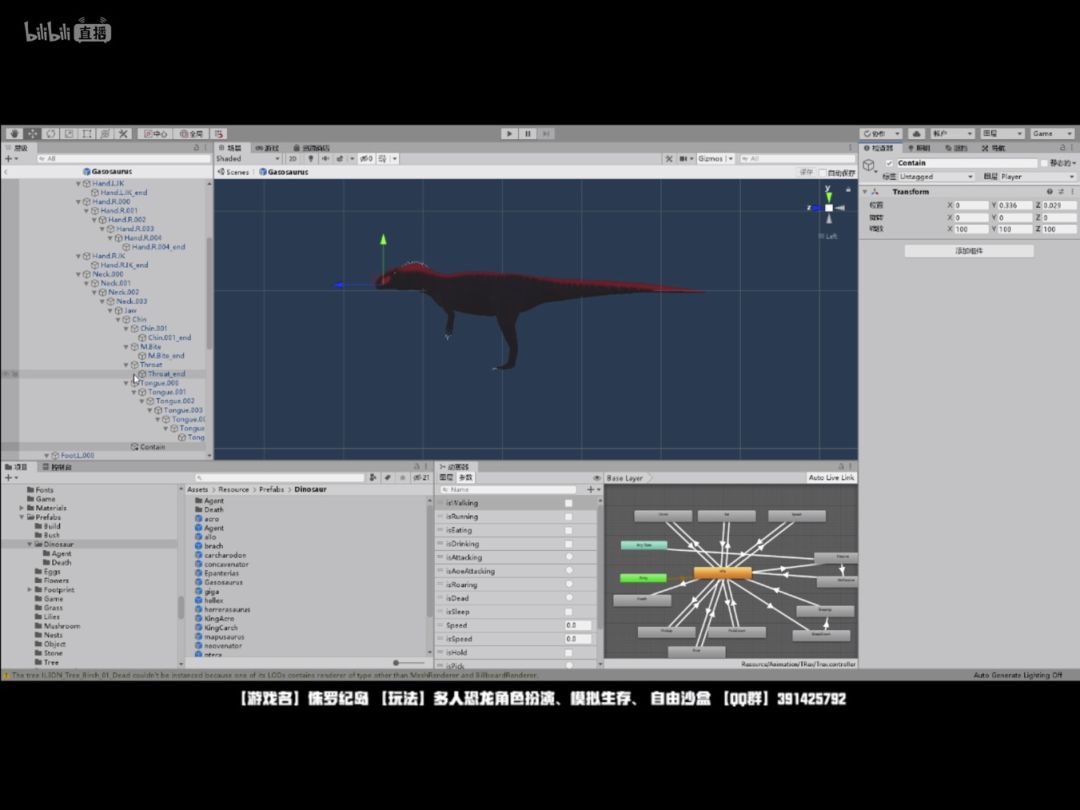
Task: Select the Hand tool in the toolbar
Action: click(x=14, y=134)
